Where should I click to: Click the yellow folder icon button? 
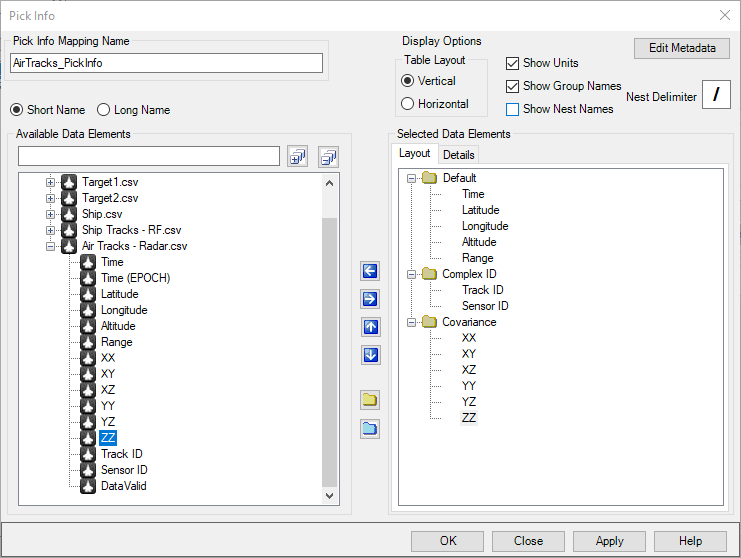(x=370, y=401)
